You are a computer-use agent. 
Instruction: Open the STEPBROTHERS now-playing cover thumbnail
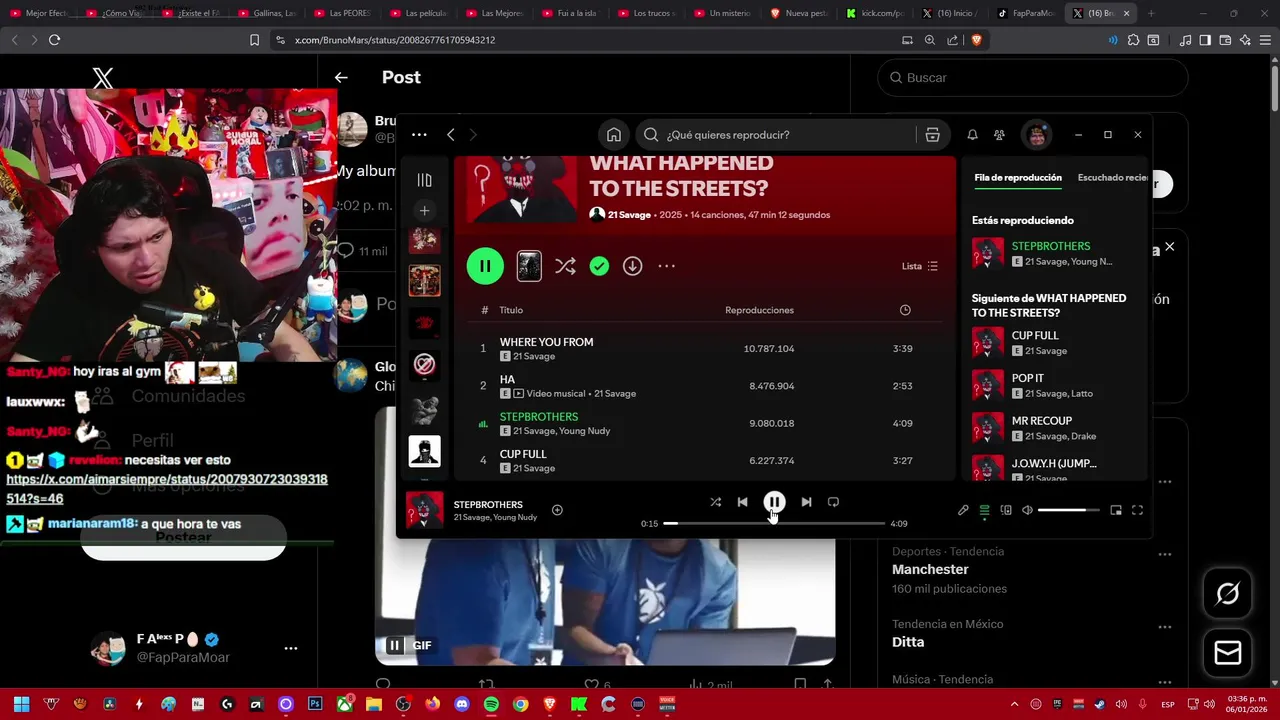(424, 510)
